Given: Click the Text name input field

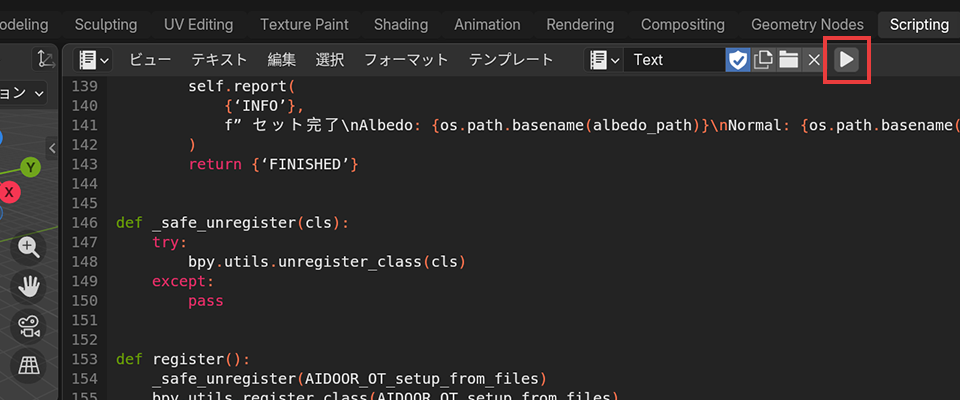Looking at the screenshot, I should click(x=675, y=60).
